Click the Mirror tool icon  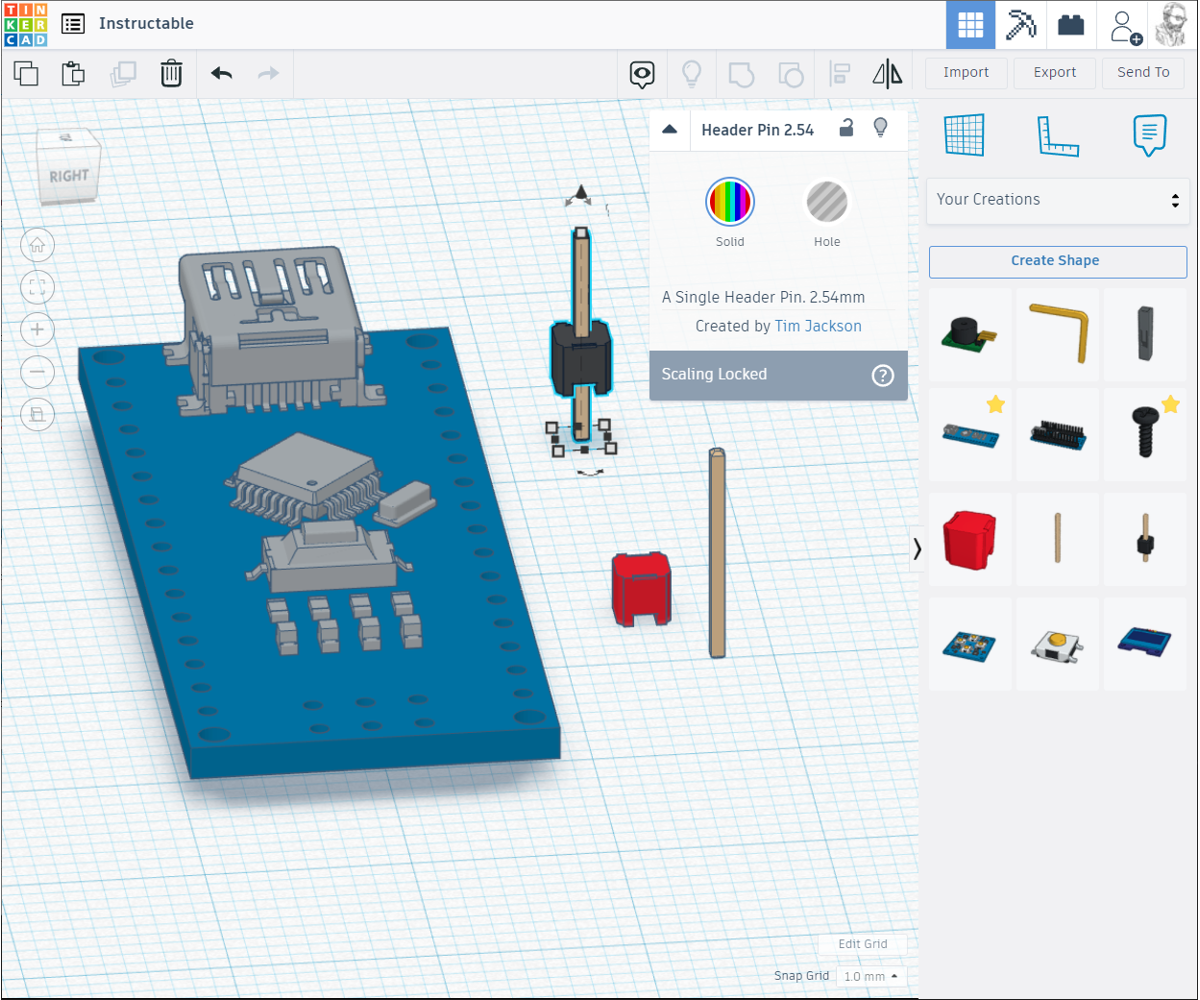(887, 73)
